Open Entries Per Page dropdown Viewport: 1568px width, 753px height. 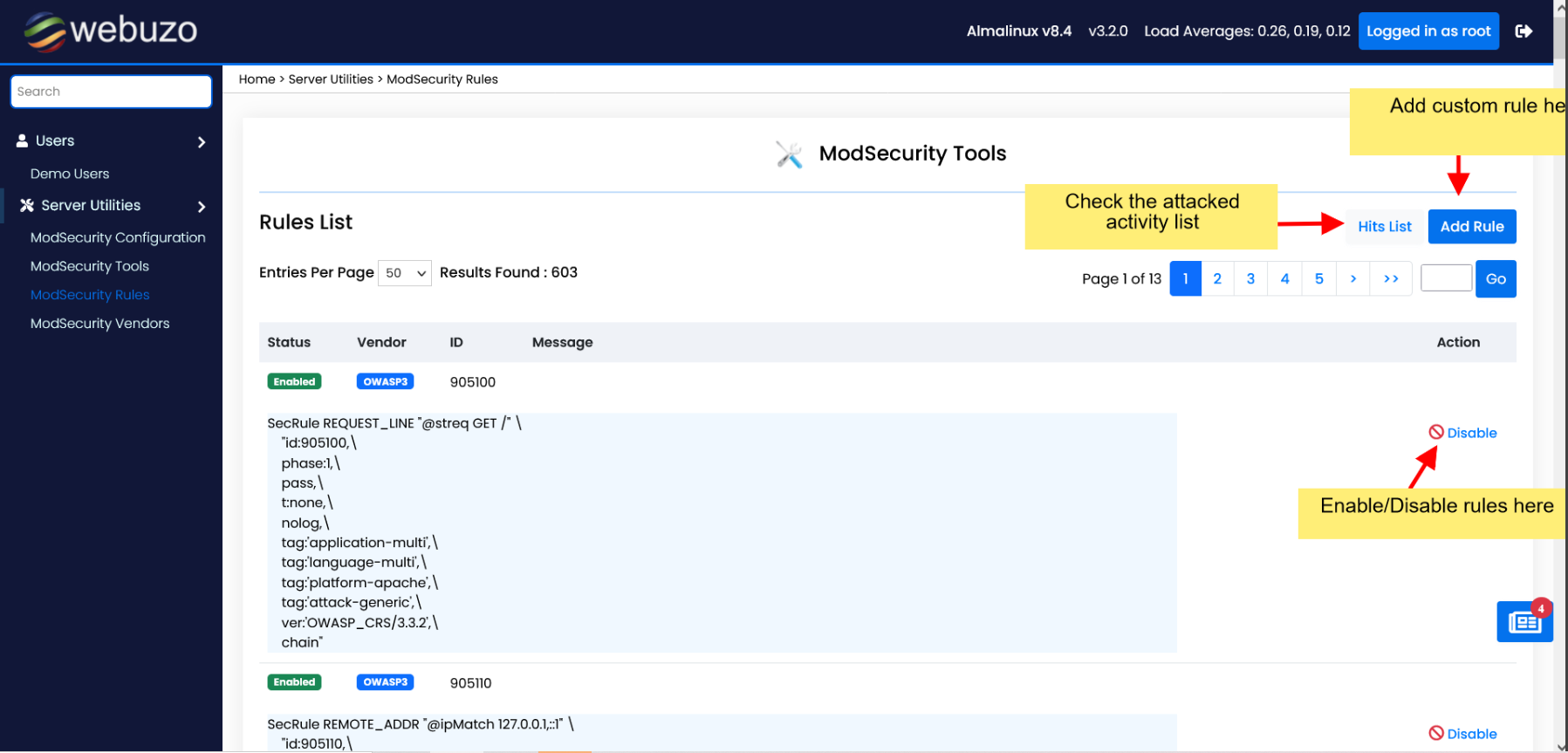405,273
